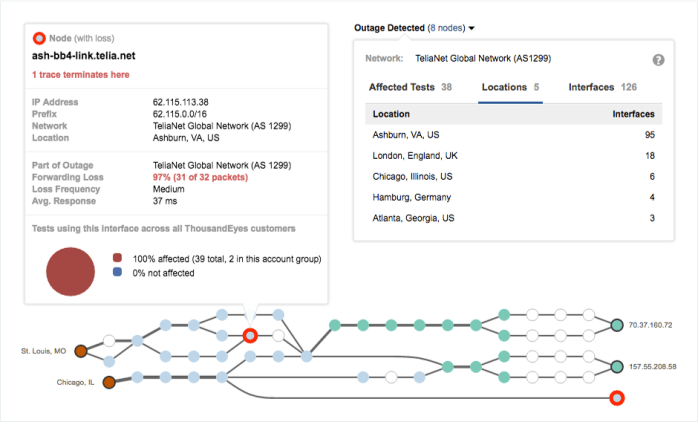Click TeliaNet Global Network (AS1299) network name
This screenshot has height=422, width=698.
tap(483, 58)
